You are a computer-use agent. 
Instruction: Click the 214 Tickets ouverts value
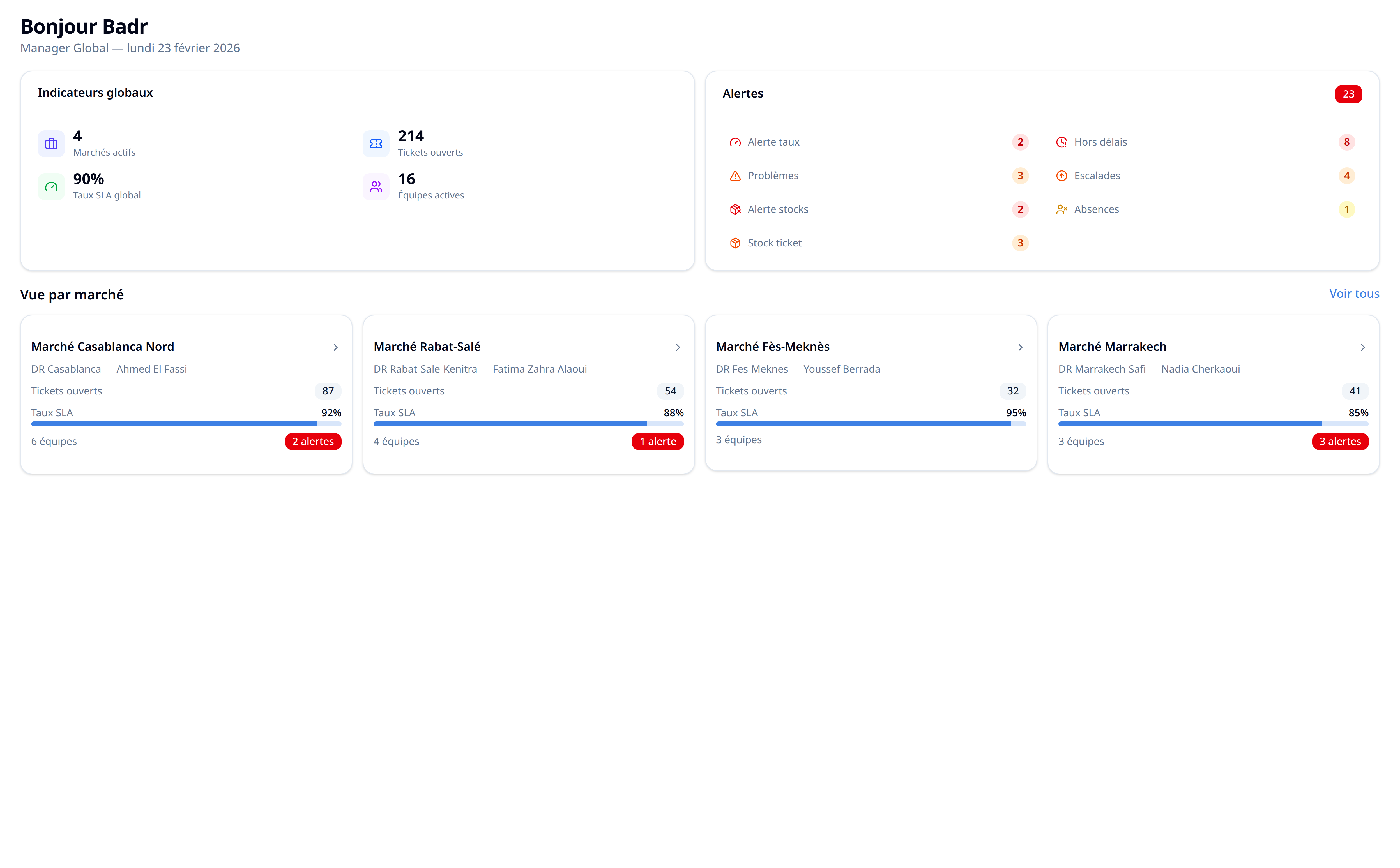pyautogui.click(x=411, y=136)
